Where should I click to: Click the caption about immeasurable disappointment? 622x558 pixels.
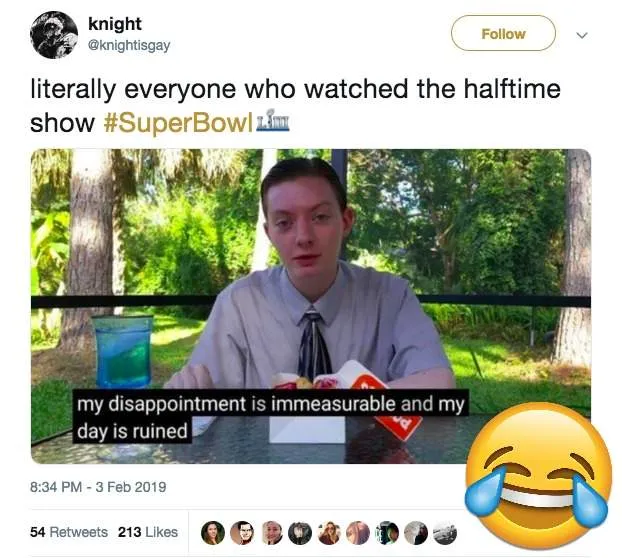point(271,416)
